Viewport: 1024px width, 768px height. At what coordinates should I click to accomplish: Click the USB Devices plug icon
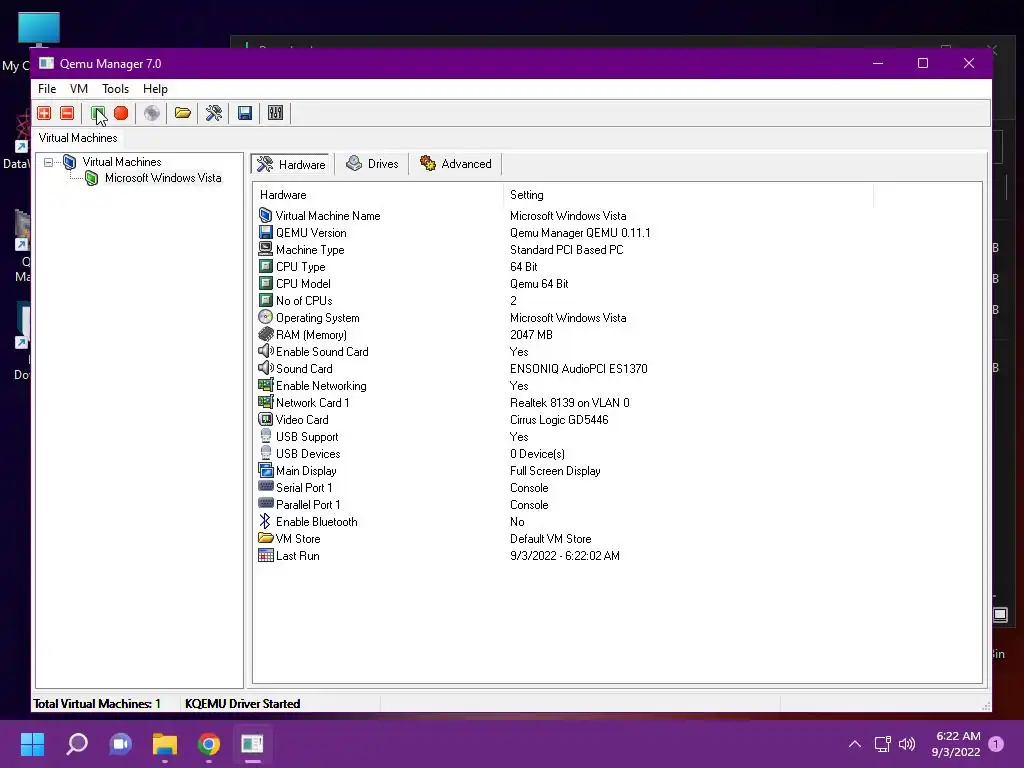(265, 453)
